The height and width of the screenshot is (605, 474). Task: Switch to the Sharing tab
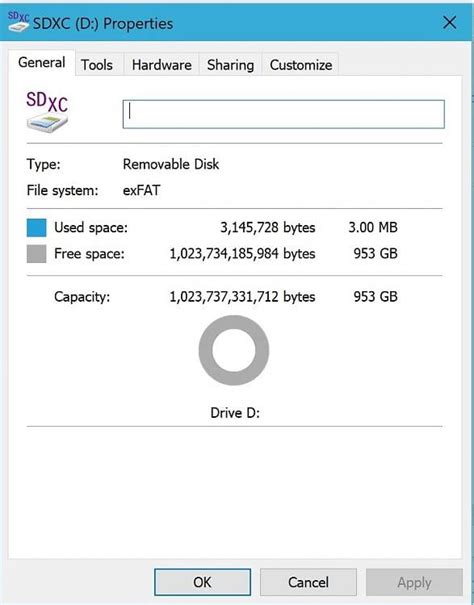coord(230,64)
